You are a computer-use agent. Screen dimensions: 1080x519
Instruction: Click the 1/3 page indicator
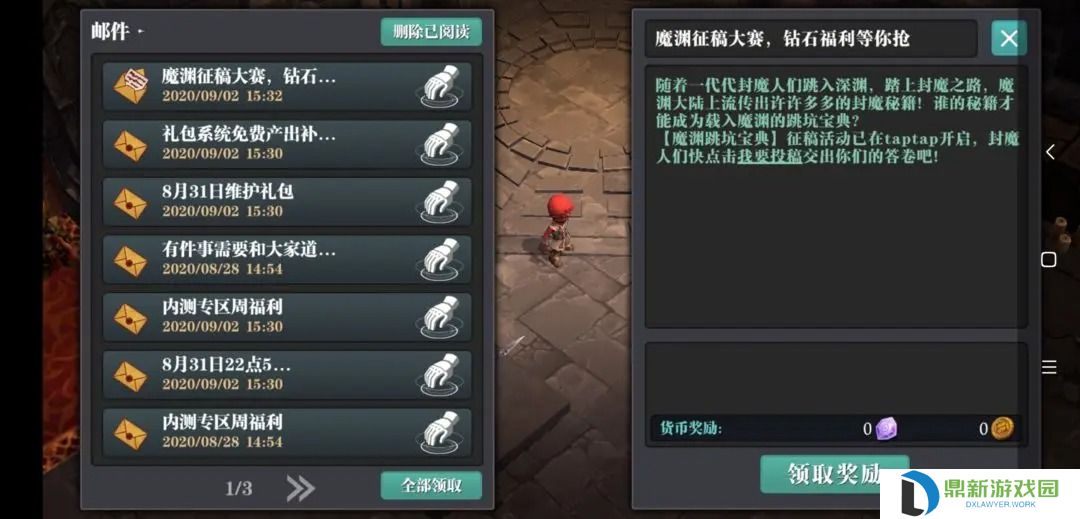point(238,489)
